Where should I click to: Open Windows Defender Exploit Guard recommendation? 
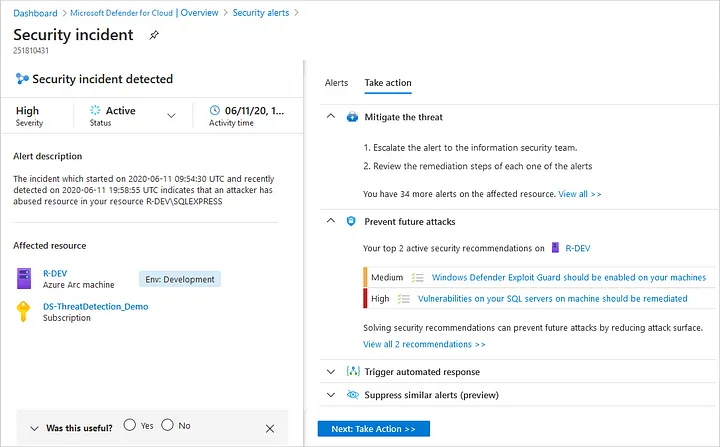point(568,277)
